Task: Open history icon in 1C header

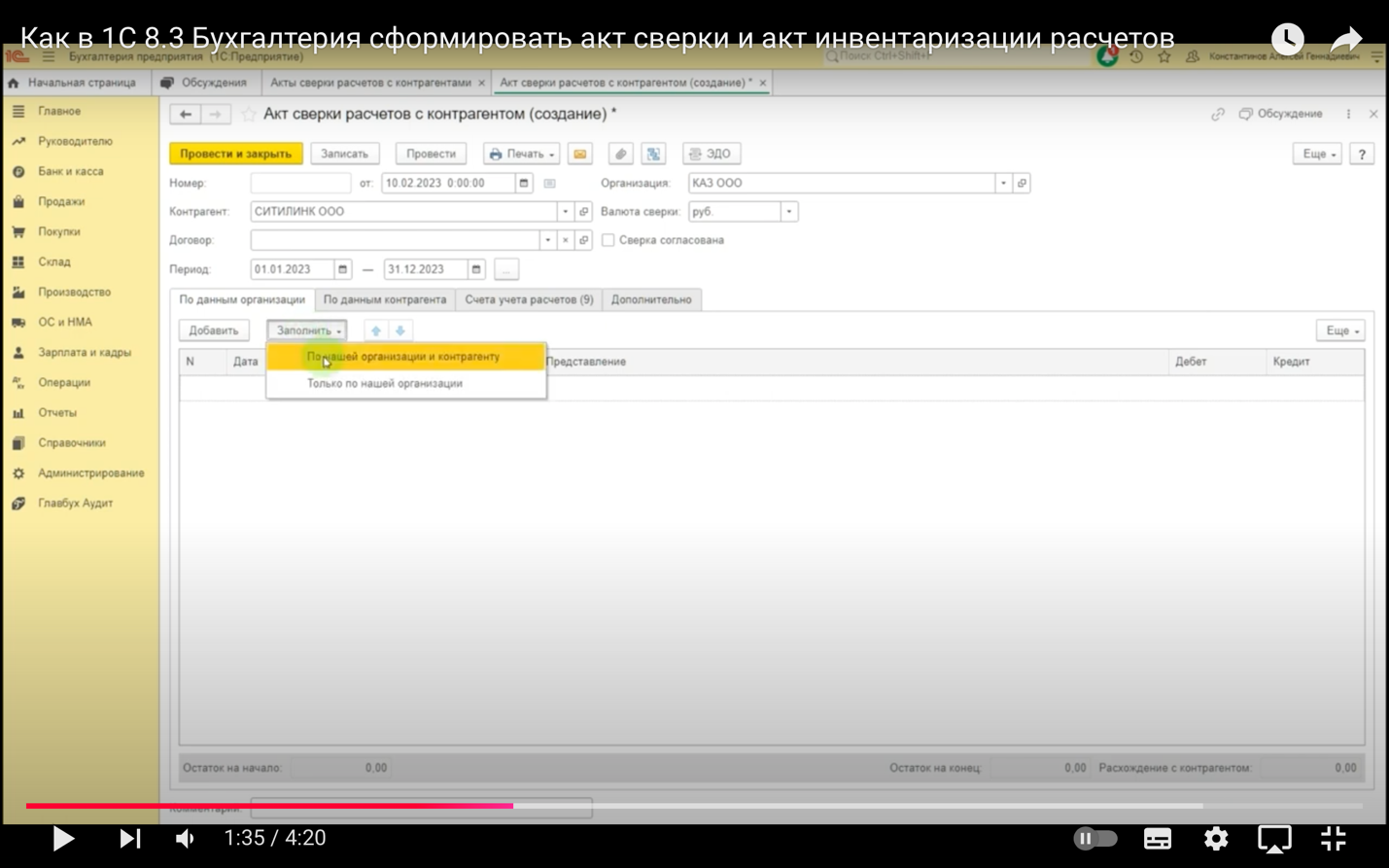Action: [1136, 56]
